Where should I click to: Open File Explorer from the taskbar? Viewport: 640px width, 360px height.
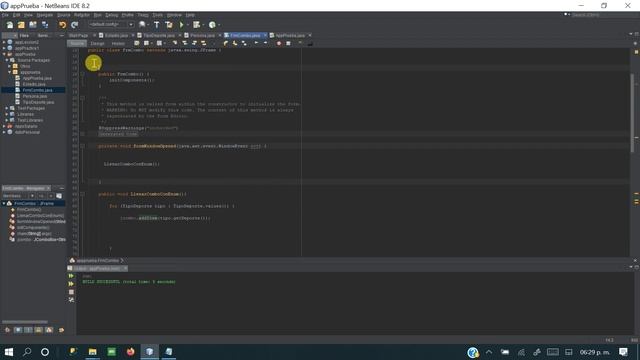[x=93, y=351]
